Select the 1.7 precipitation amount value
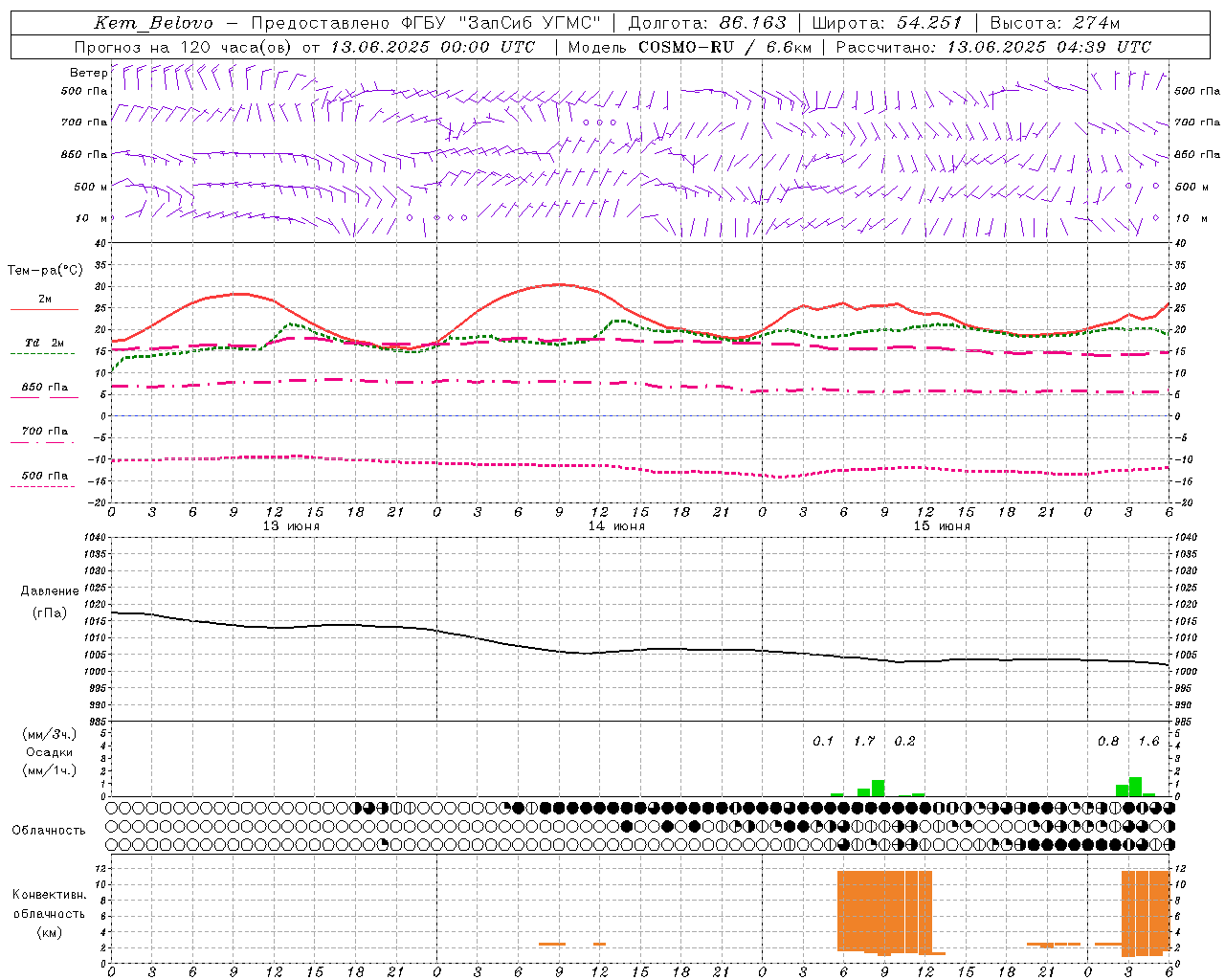This screenshot has height=980, width=1225. click(864, 741)
